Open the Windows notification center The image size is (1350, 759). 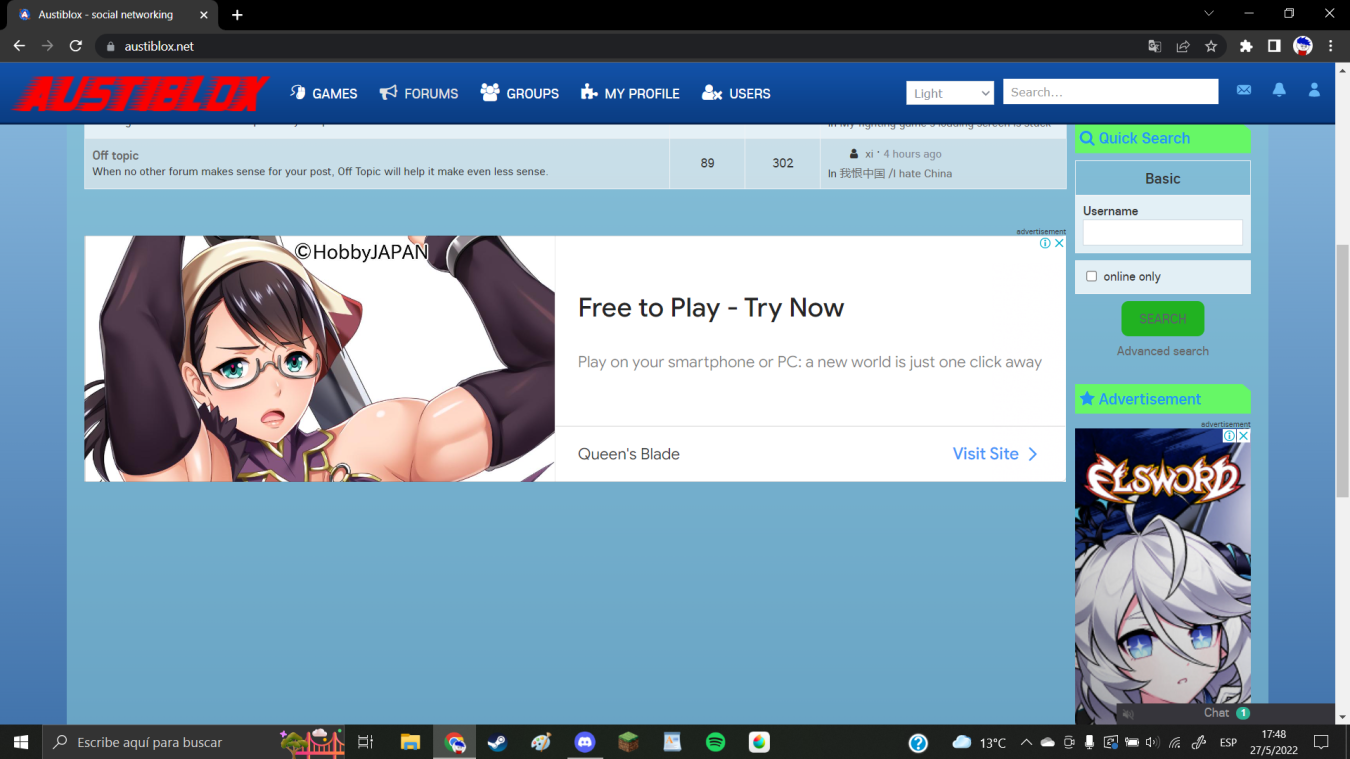pyautogui.click(x=1321, y=742)
